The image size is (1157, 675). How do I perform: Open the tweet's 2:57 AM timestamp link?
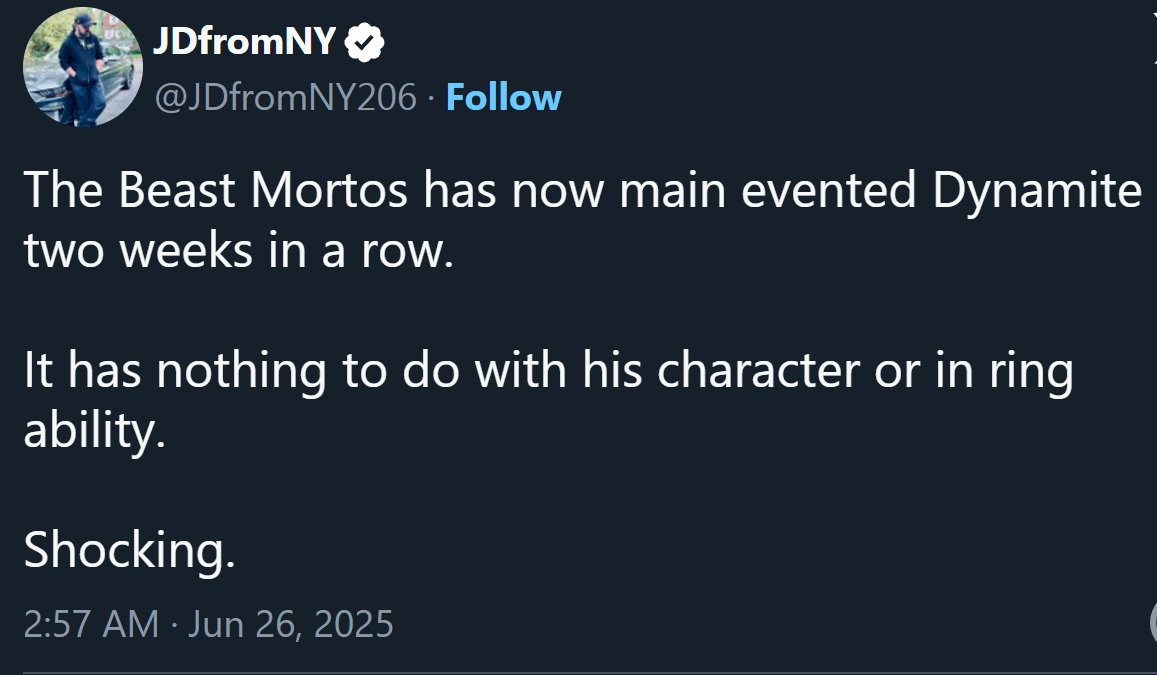click(91, 624)
